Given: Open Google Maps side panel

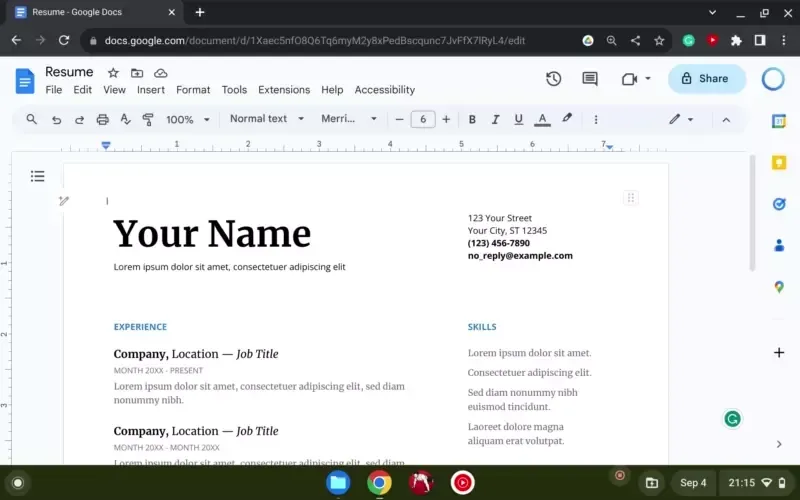Looking at the screenshot, I should (779, 287).
